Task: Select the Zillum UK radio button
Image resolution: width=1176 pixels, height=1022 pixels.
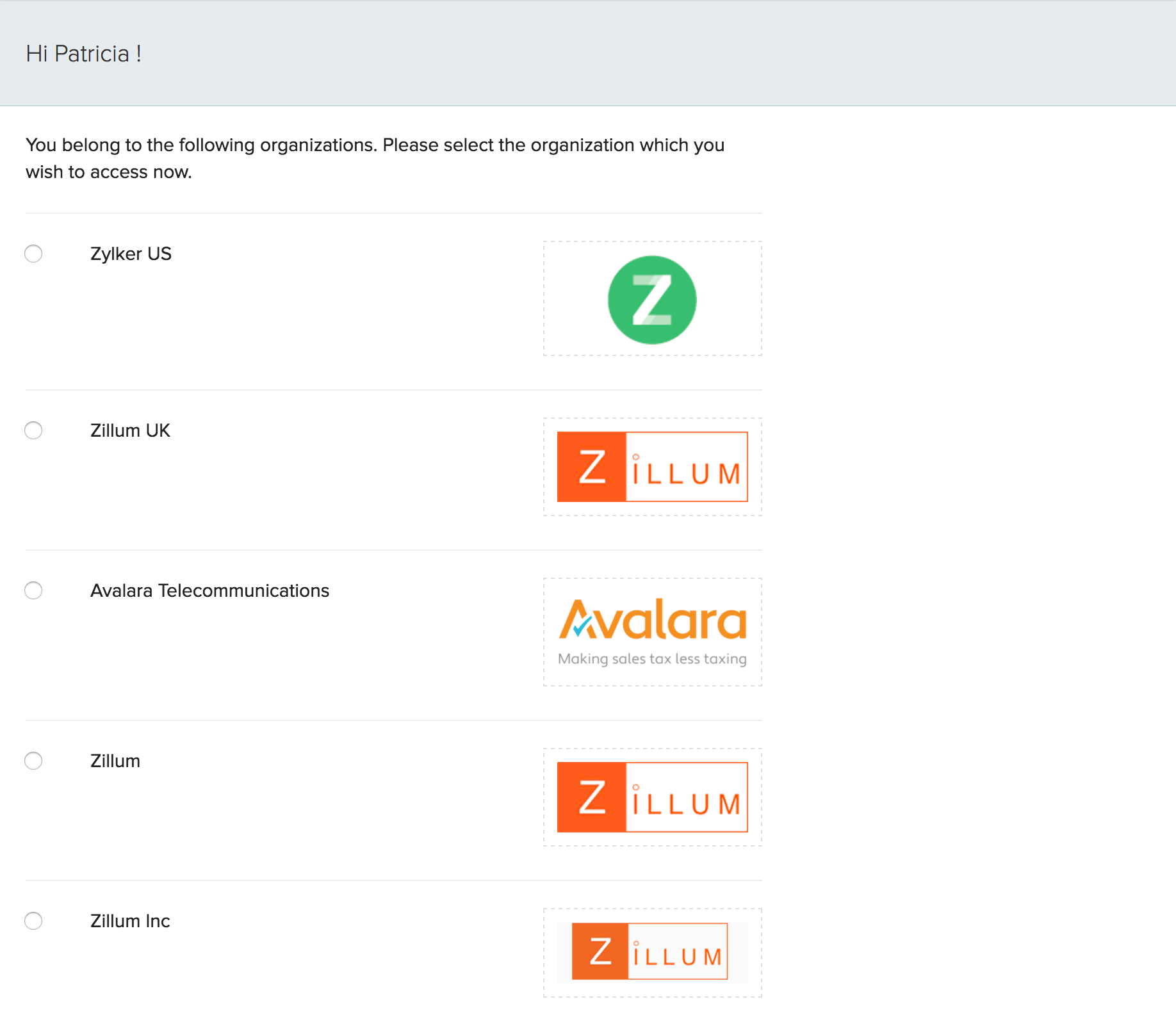Action: pyautogui.click(x=33, y=430)
